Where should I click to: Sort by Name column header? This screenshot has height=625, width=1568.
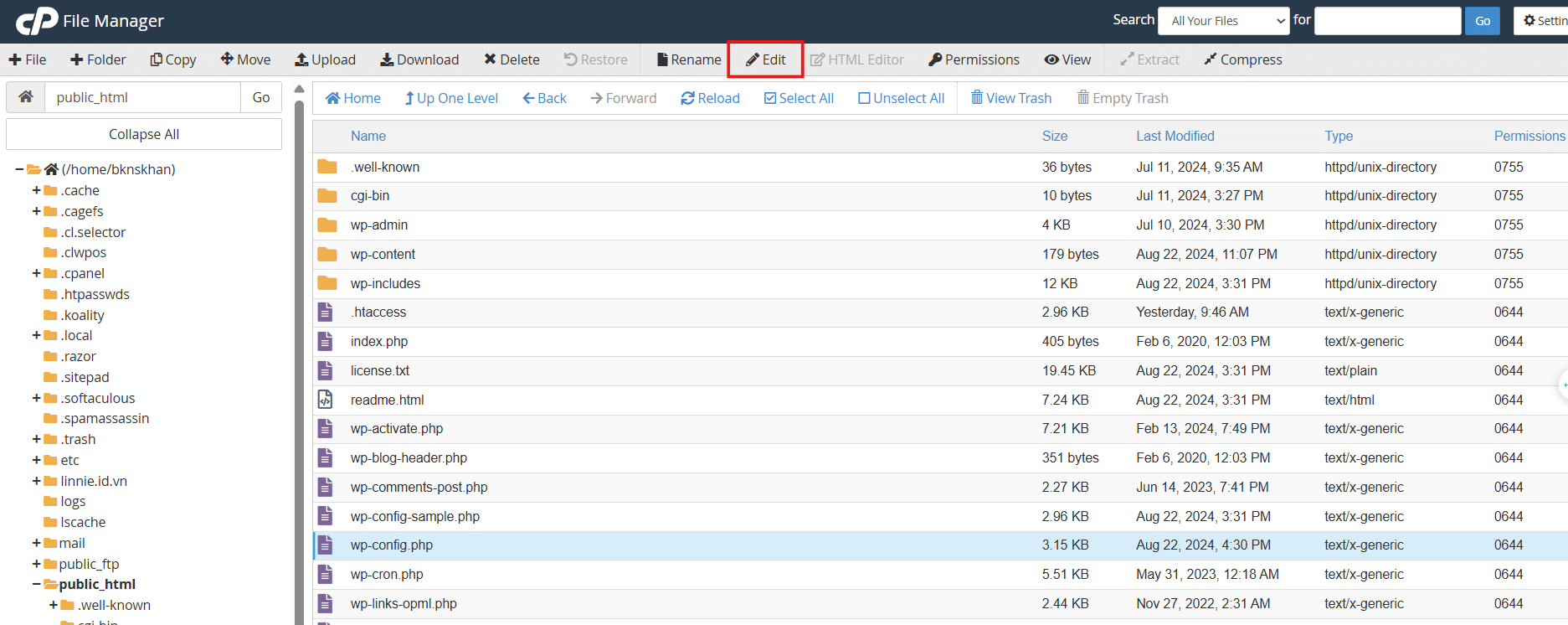(368, 136)
